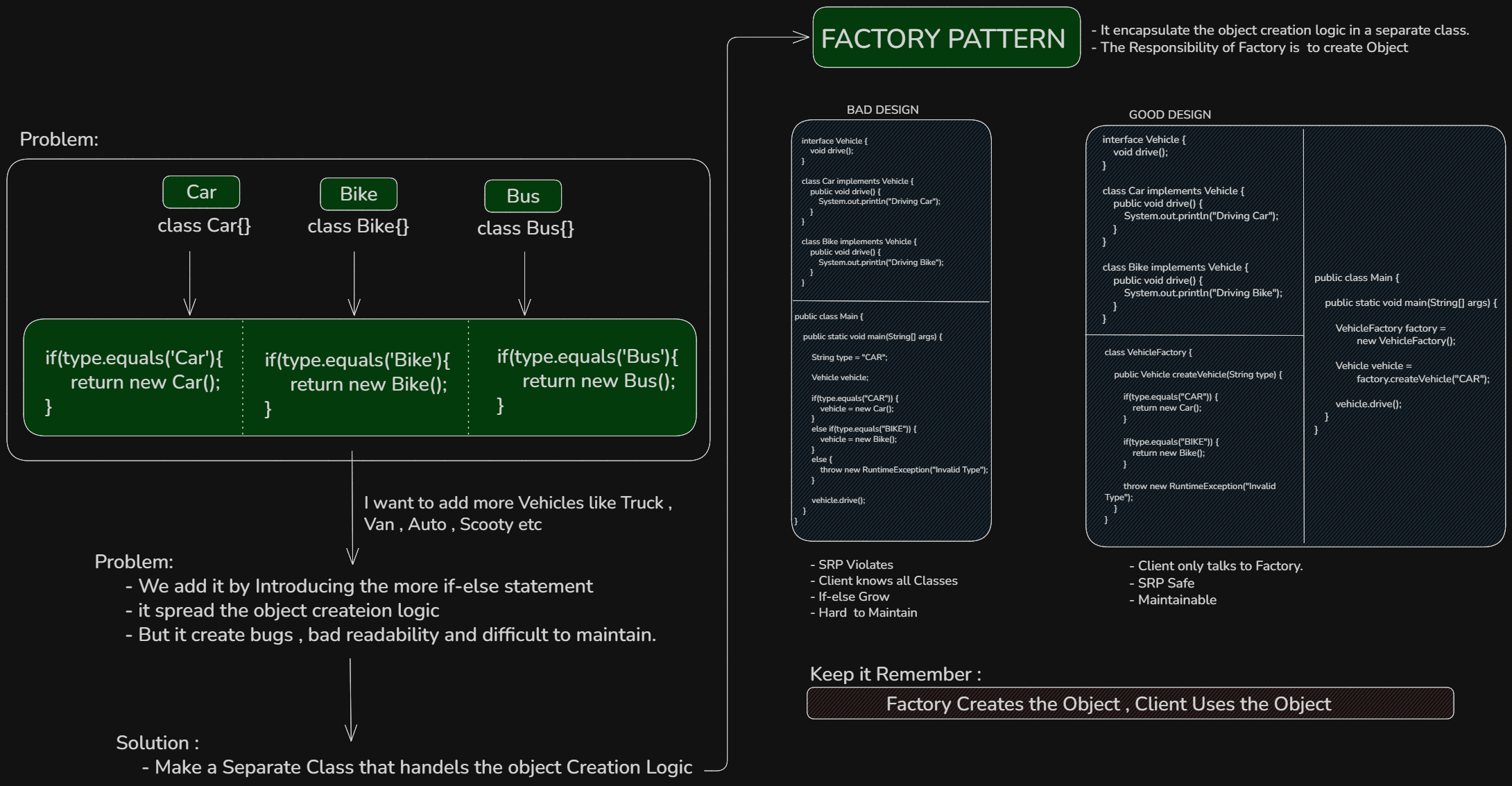Image resolution: width=1512 pixels, height=786 pixels.
Task: Click the 'Problem:' label above the bullet list
Action: pyautogui.click(x=134, y=562)
